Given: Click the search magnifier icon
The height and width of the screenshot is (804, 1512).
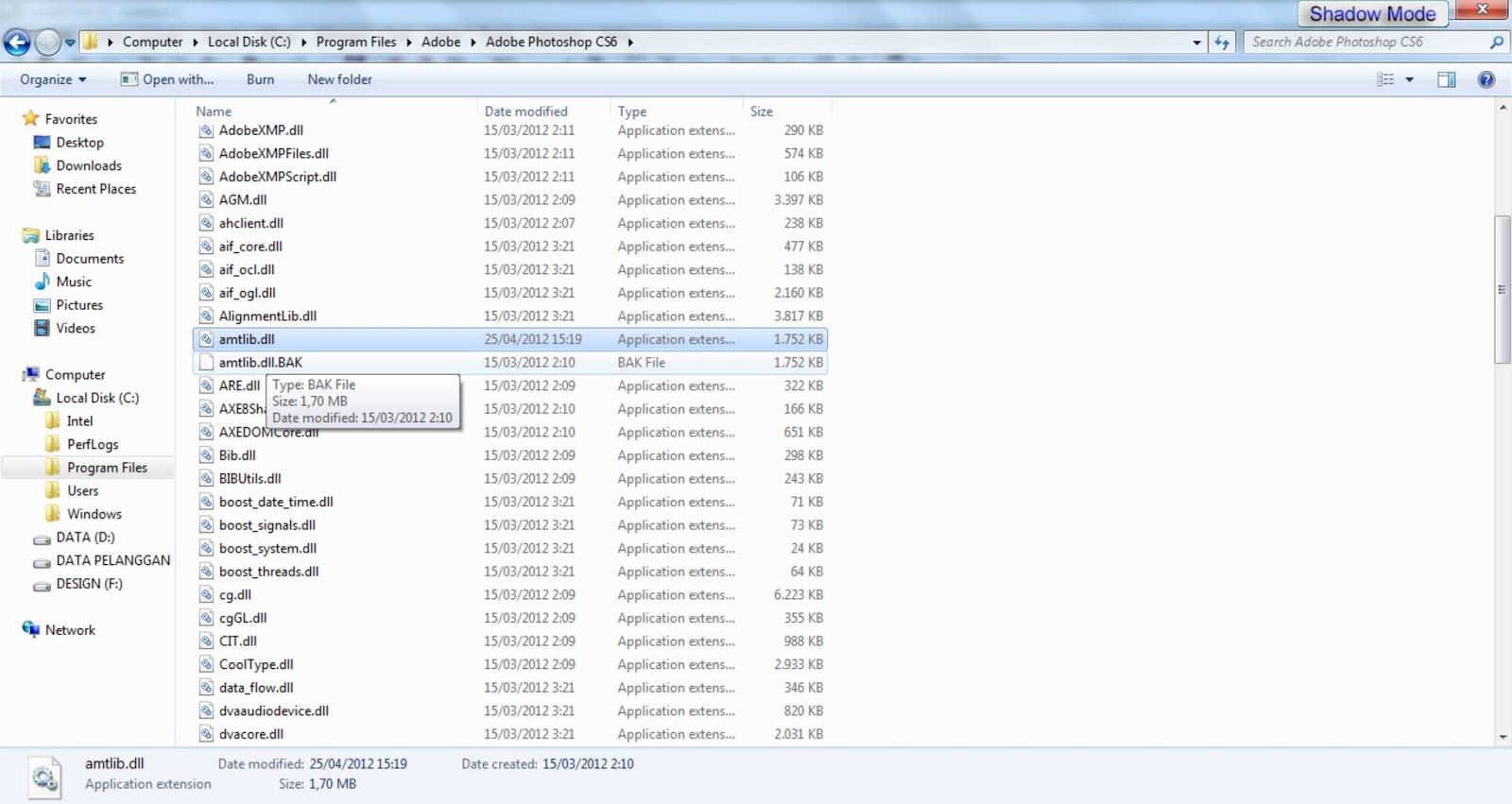Looking at the screenshot, I should (x=1496, y=43).
